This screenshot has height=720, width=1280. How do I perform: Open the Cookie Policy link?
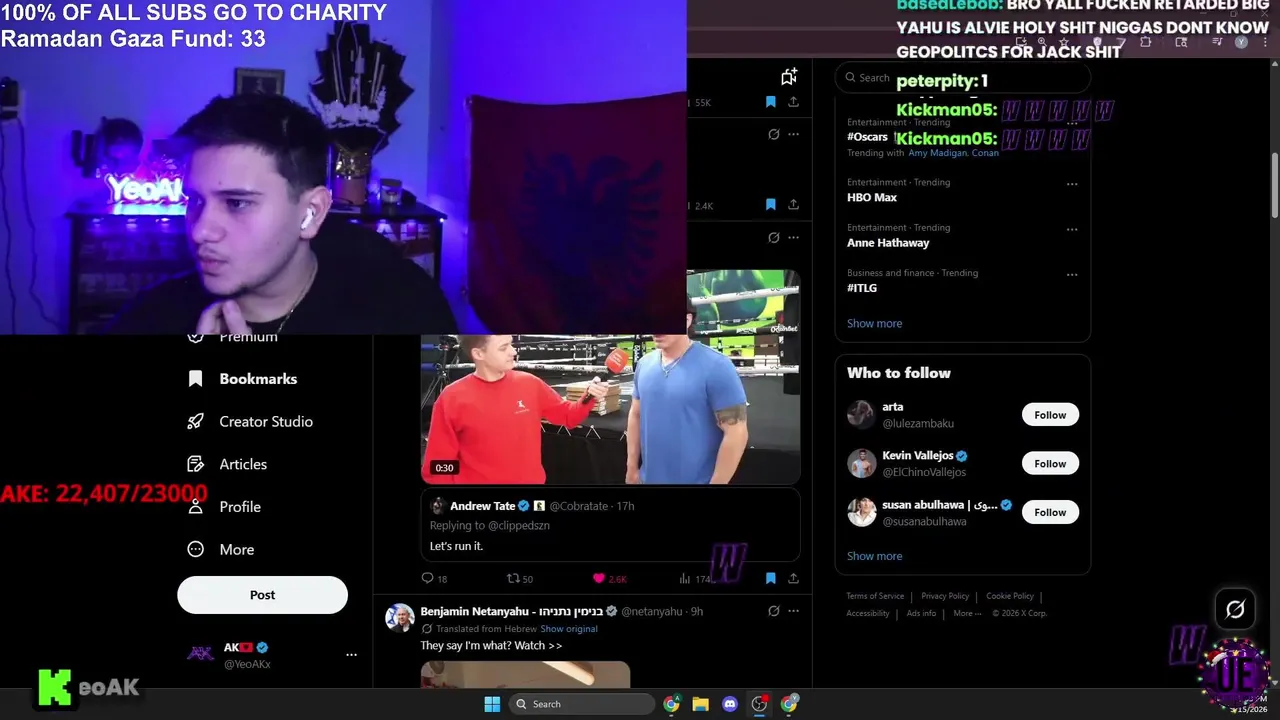[x=1010, y=596]
